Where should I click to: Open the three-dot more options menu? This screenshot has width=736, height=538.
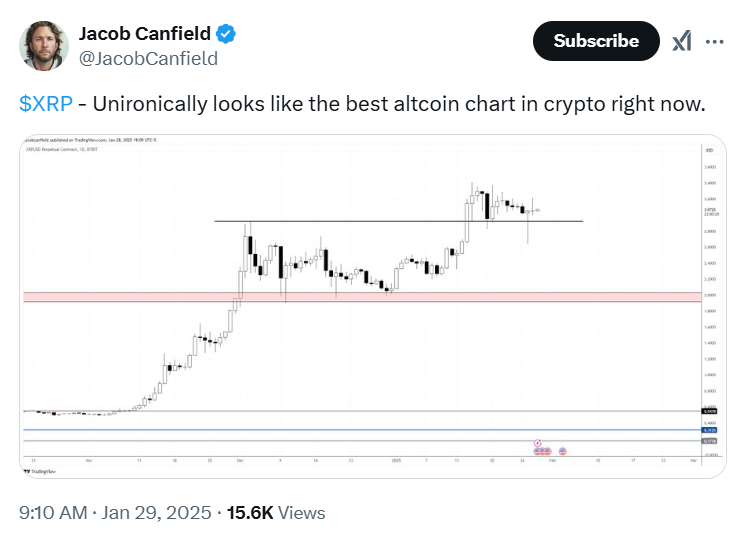tap(714, 42)
